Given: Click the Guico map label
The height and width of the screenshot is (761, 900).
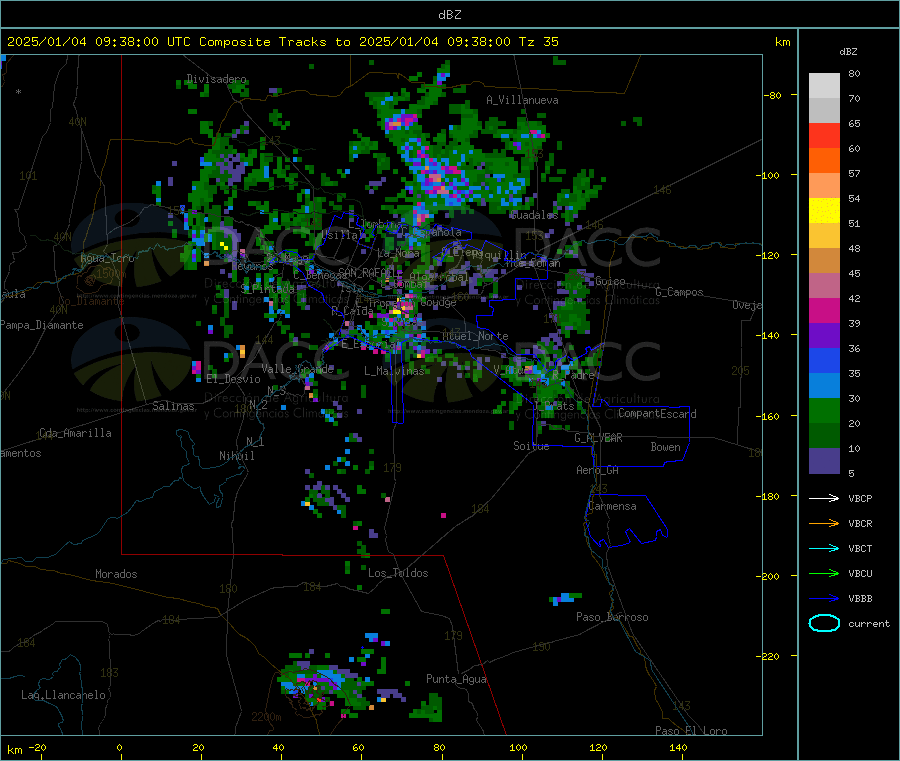Looking at the screenshot, I should tap(610, 281).
